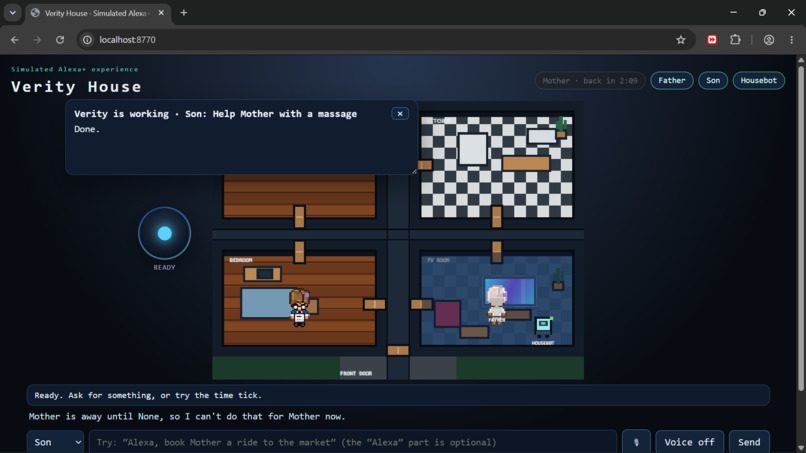Toggle the Voice off button

[x=689, y=442]
